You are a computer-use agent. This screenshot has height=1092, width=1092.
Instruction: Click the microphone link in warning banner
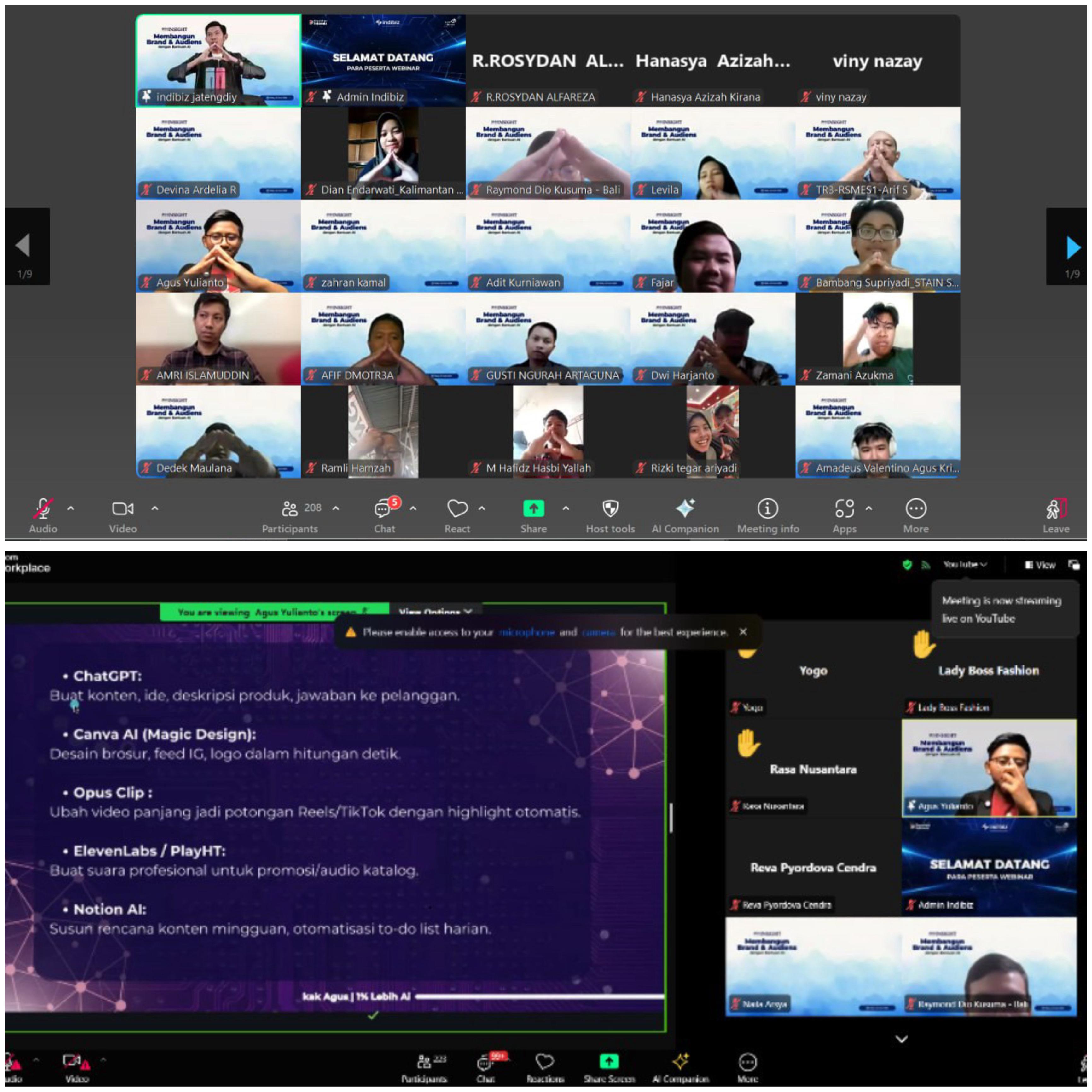[526, 632]
